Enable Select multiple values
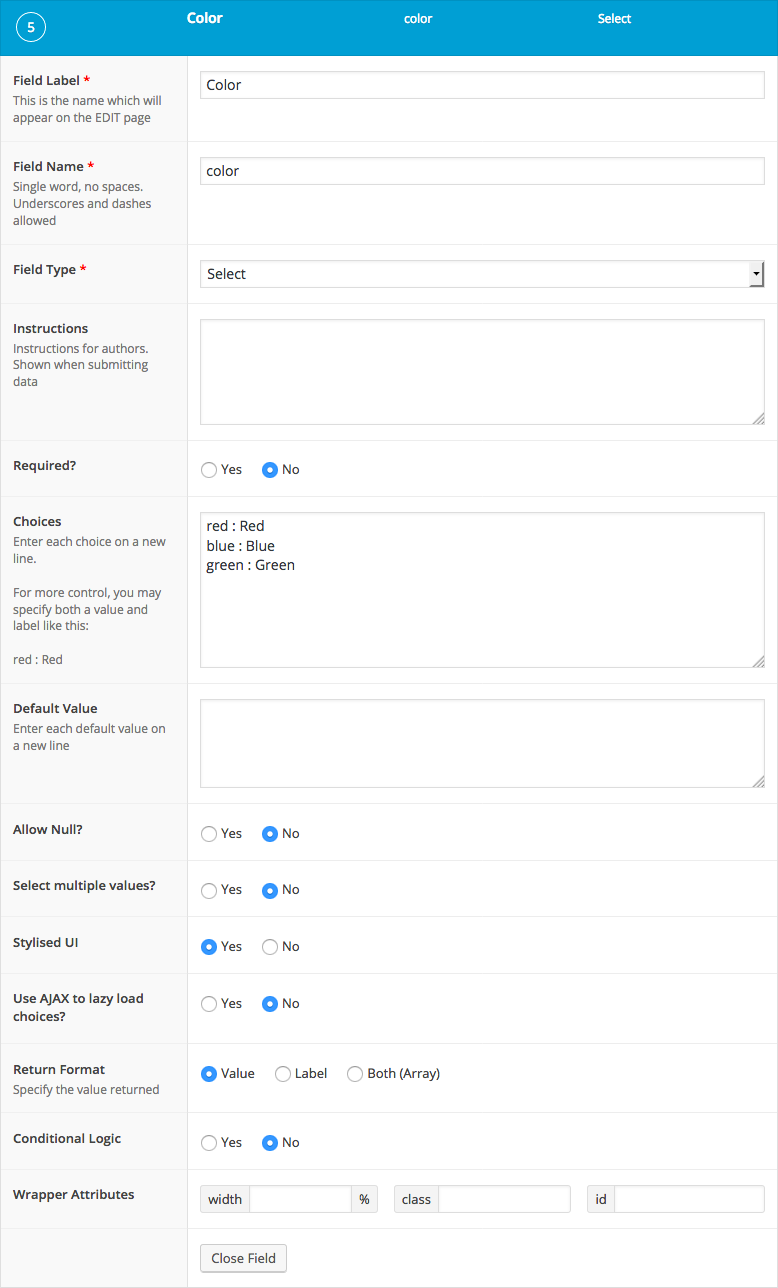Screen dimensions: 778x1288 (x=209, y=890)
